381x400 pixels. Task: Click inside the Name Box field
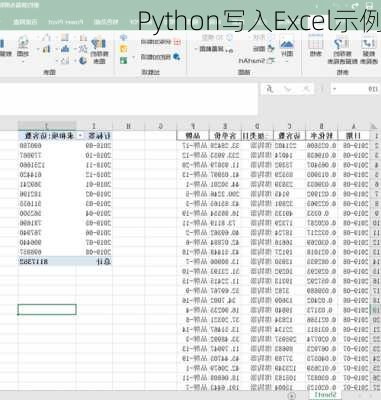[359, 89]
